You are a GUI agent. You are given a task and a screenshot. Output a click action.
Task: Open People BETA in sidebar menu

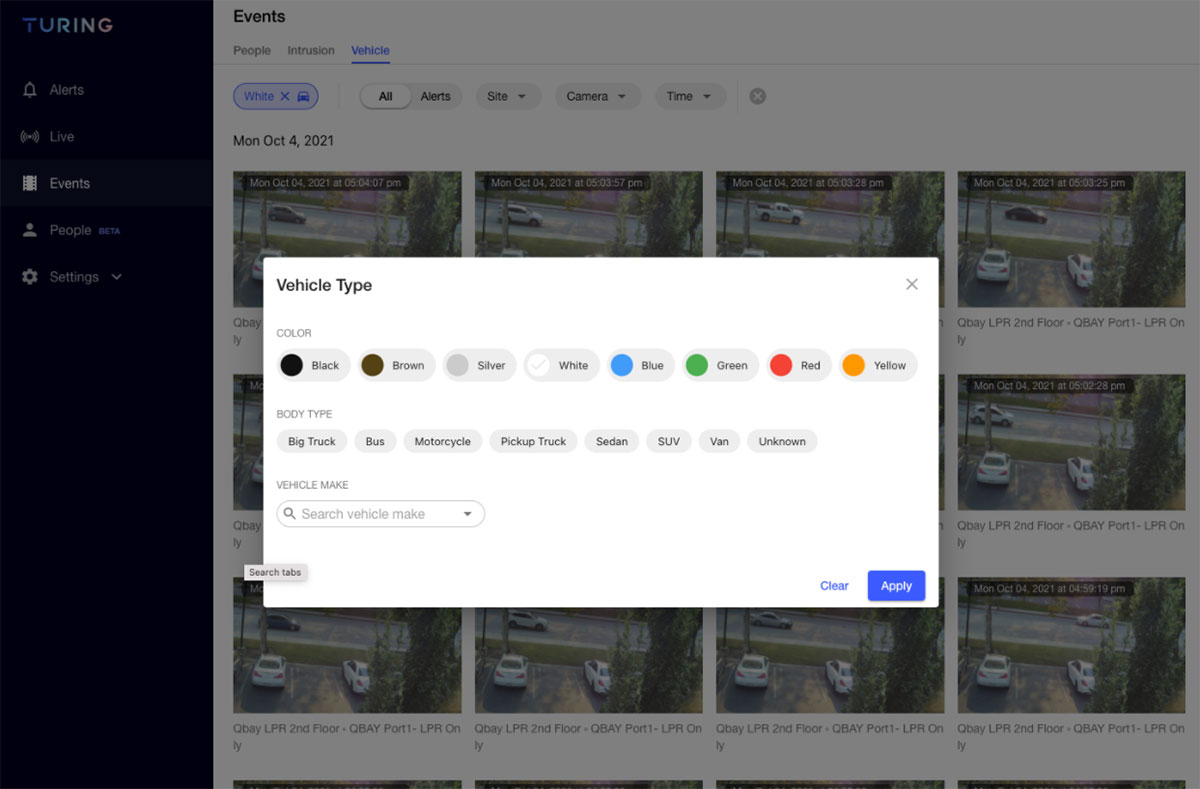[x=106, y=230]
